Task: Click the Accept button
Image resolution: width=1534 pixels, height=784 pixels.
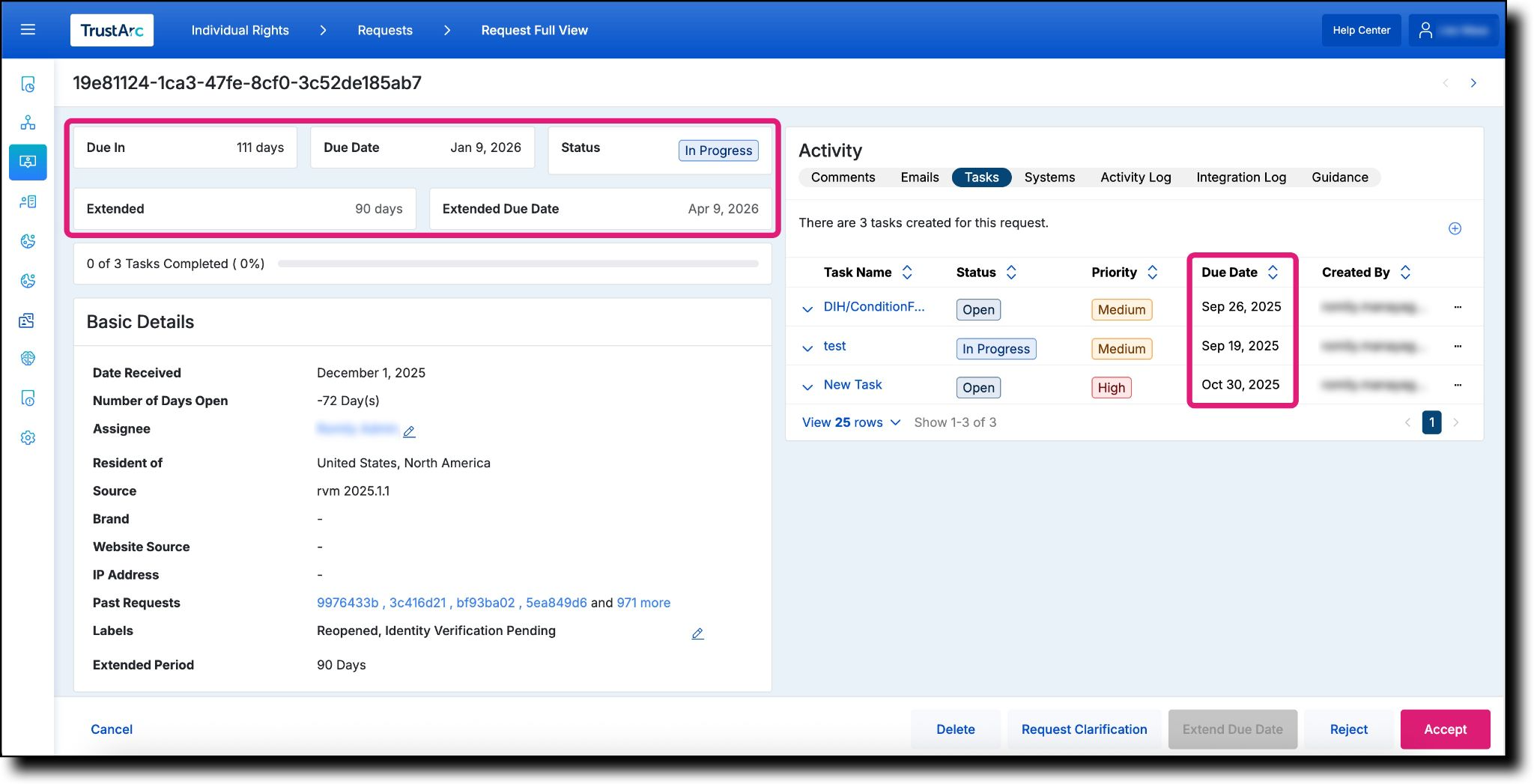Action: pyautogui.click(x=1444, y=729)
